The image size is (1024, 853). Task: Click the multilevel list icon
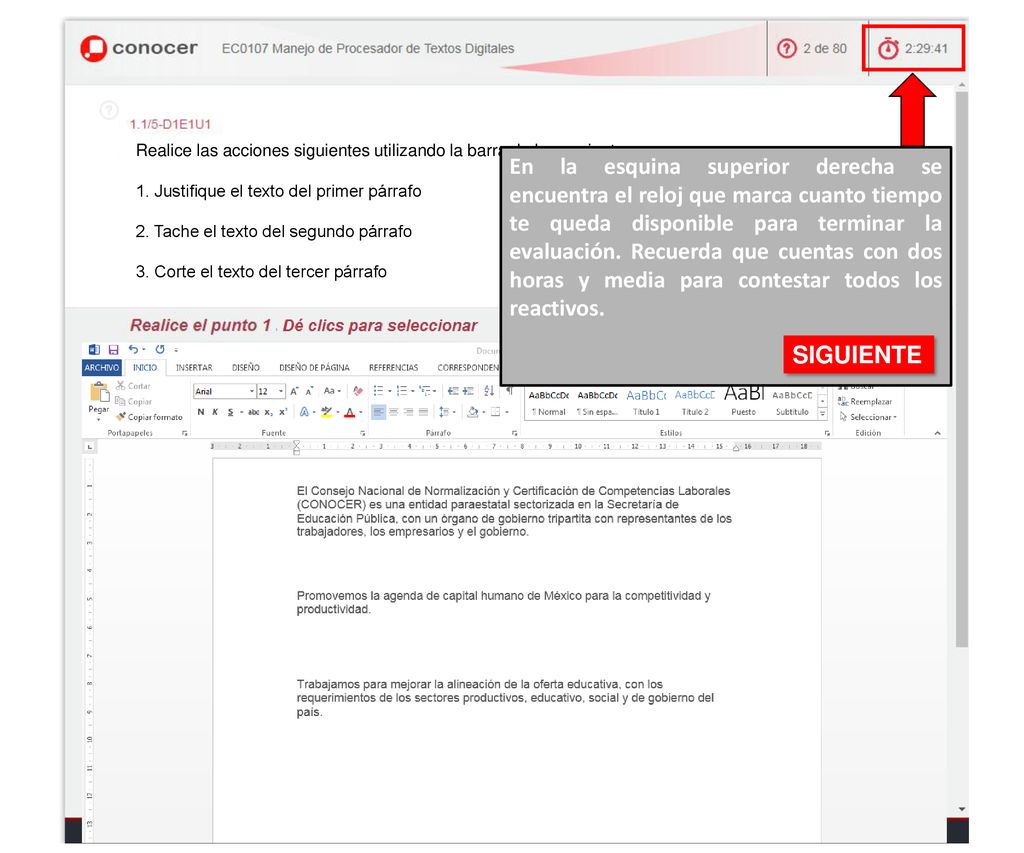424,391
